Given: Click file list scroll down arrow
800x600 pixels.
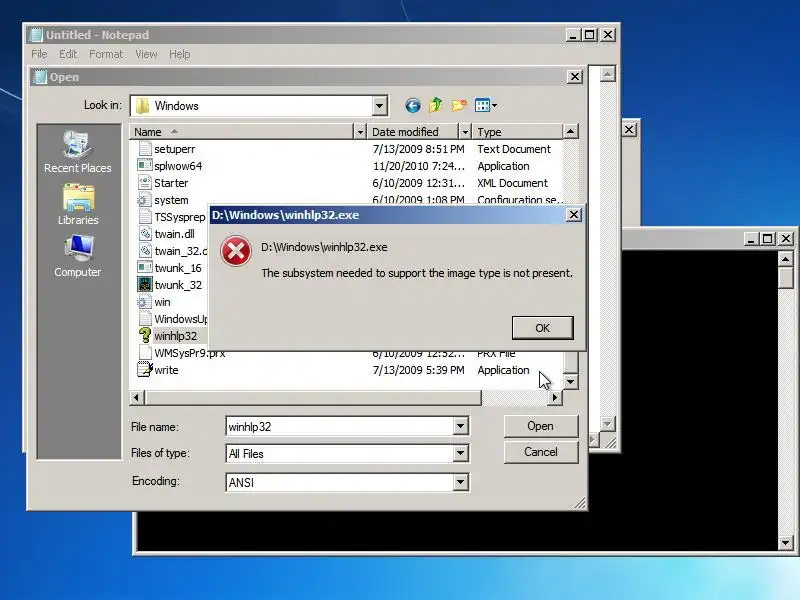Looking at the screenshot, I should (571, 382).
